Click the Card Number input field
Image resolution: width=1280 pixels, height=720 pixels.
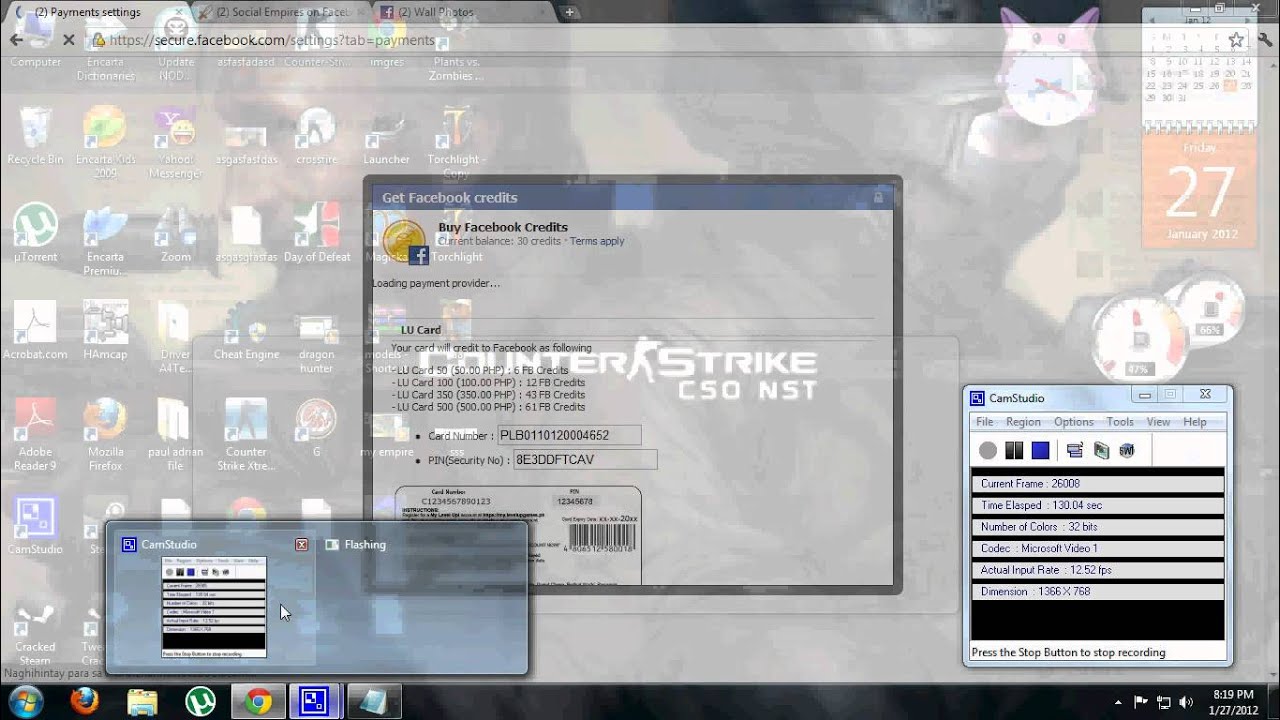point(568,435)
